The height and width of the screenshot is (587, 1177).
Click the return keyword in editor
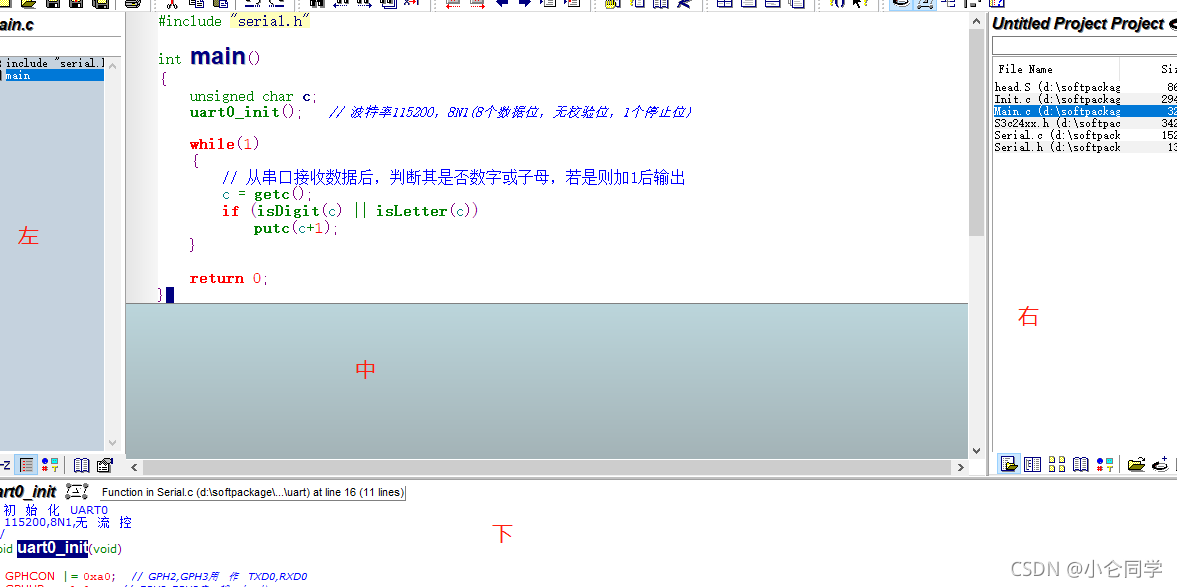pyautogui.click(x=216, y=278)
